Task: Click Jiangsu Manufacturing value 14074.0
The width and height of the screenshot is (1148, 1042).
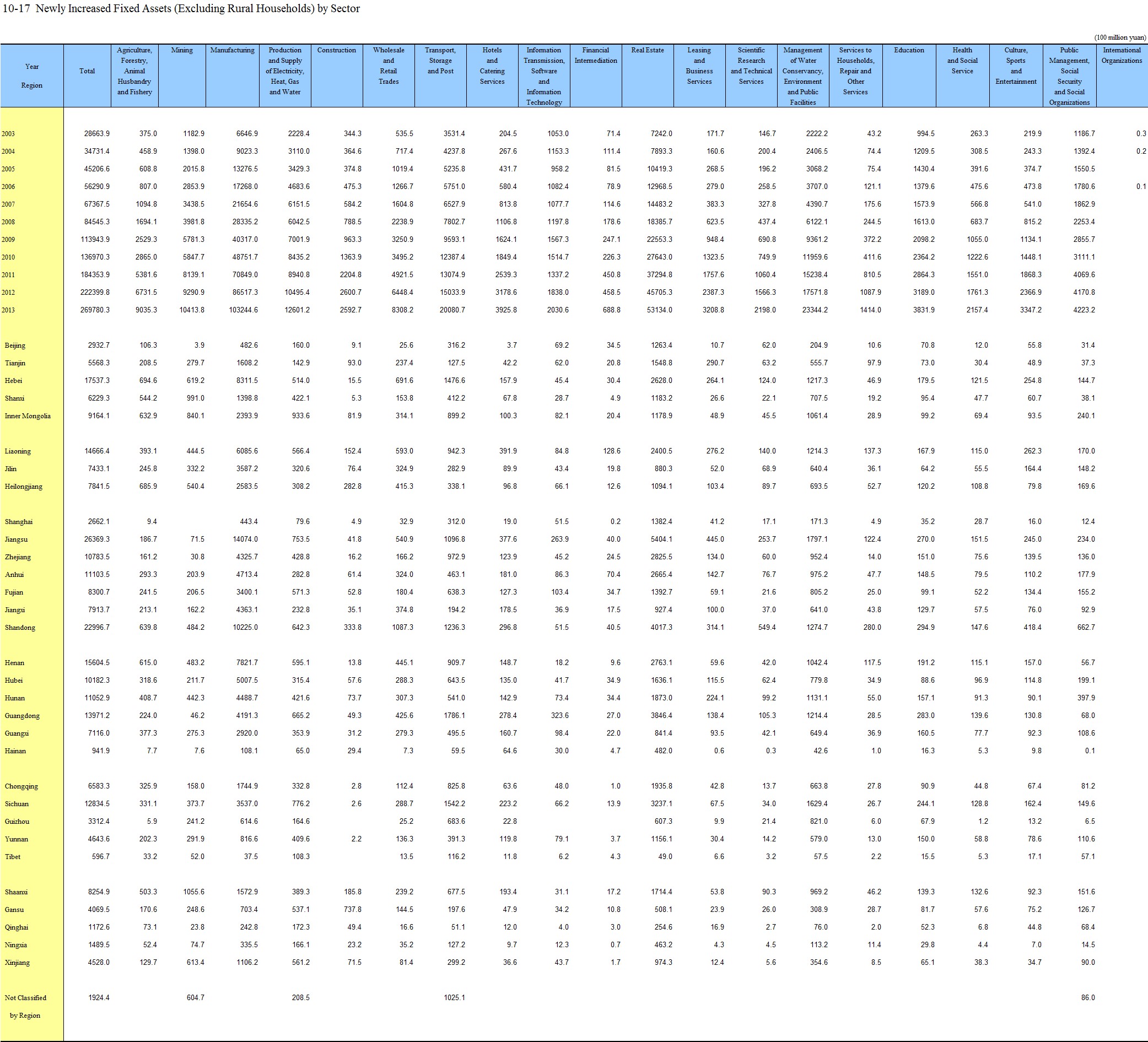Action: 245,540
